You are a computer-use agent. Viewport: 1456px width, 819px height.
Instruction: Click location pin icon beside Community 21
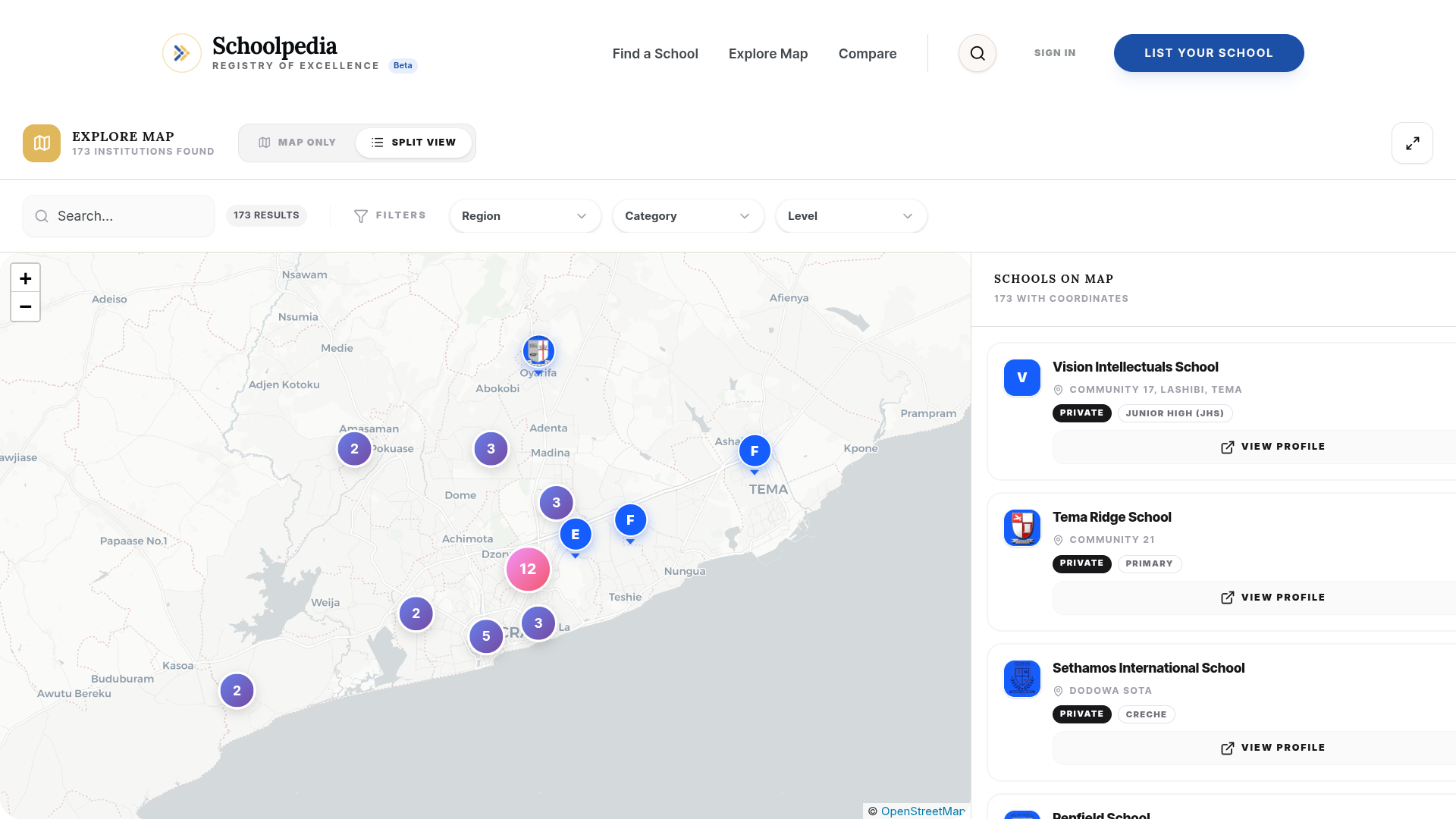[x=1058, y=541]
